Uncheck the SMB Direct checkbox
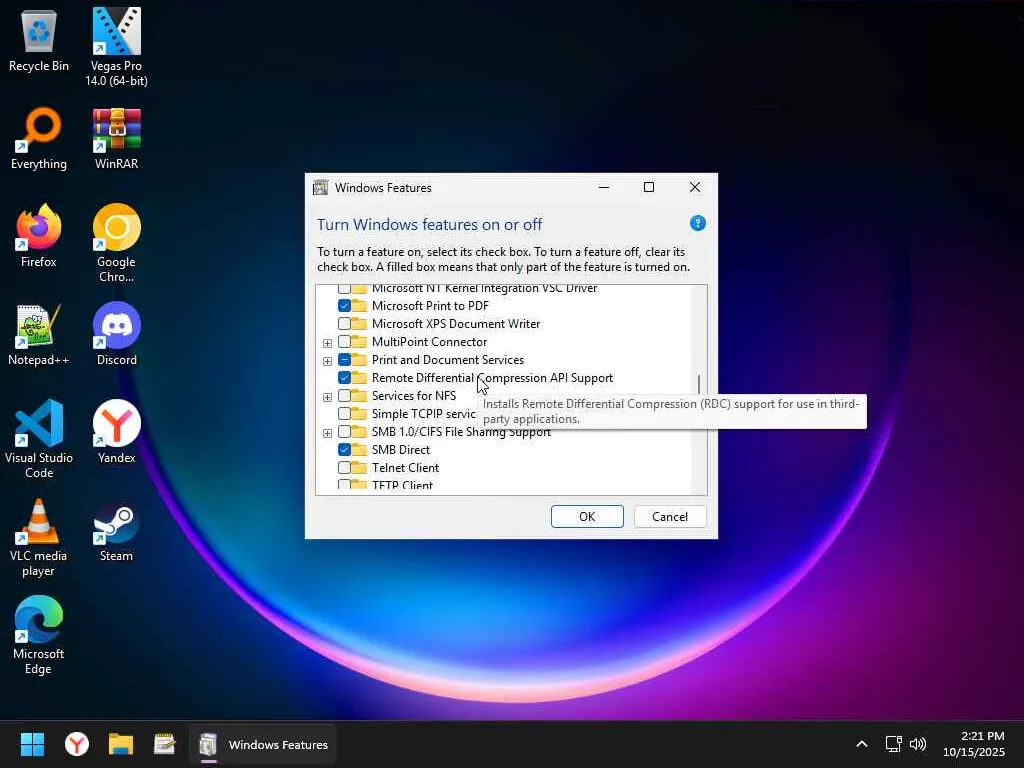Viewport: 1024px width, 768px height. [344, 449]
